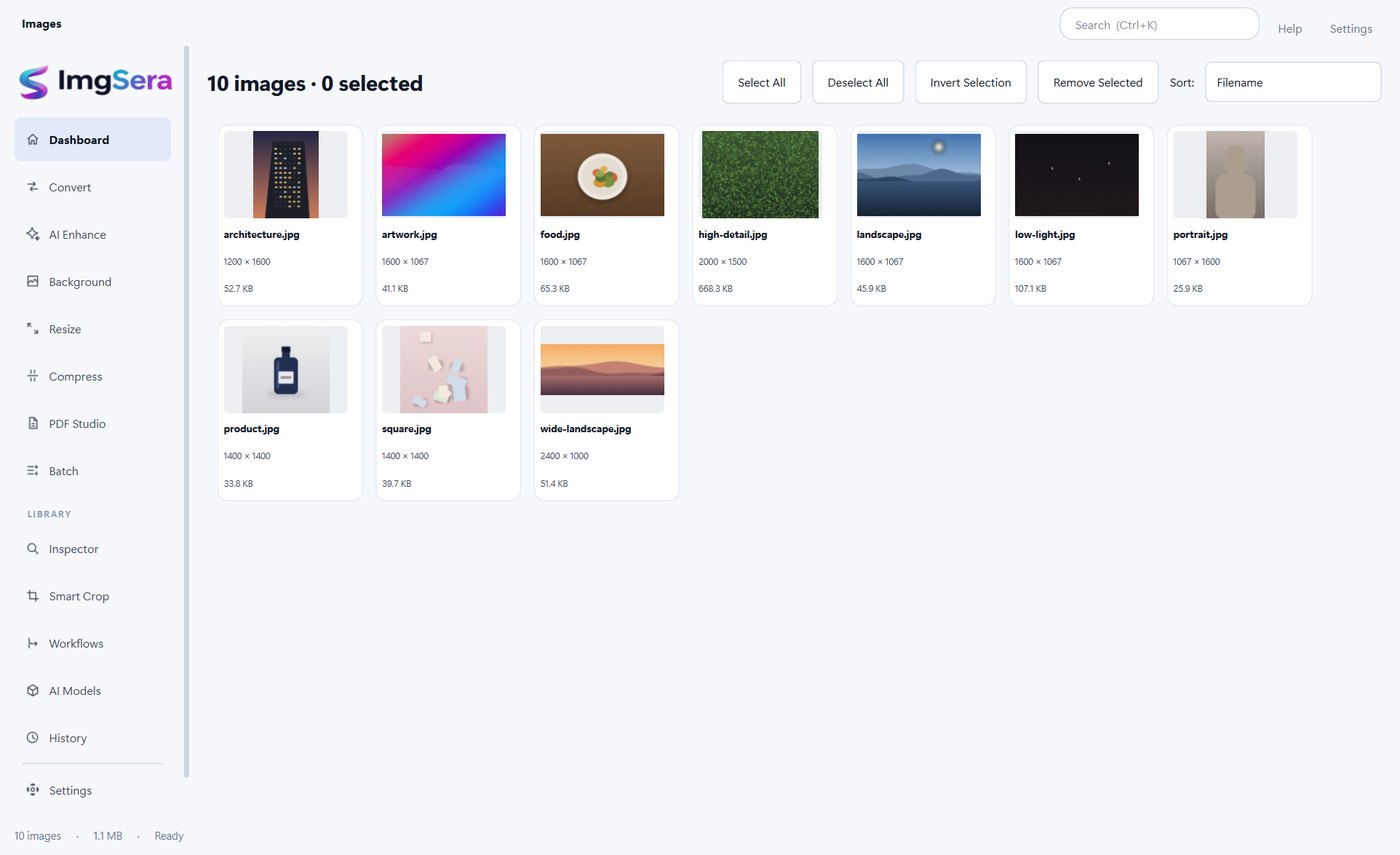
Task: Click the Dashboard home icon
Action: point(32,140)
